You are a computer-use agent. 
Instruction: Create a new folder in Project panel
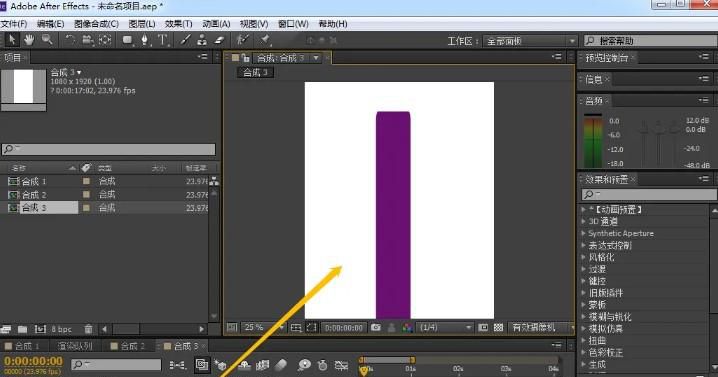pyautogui.click(x=22, y=329)
